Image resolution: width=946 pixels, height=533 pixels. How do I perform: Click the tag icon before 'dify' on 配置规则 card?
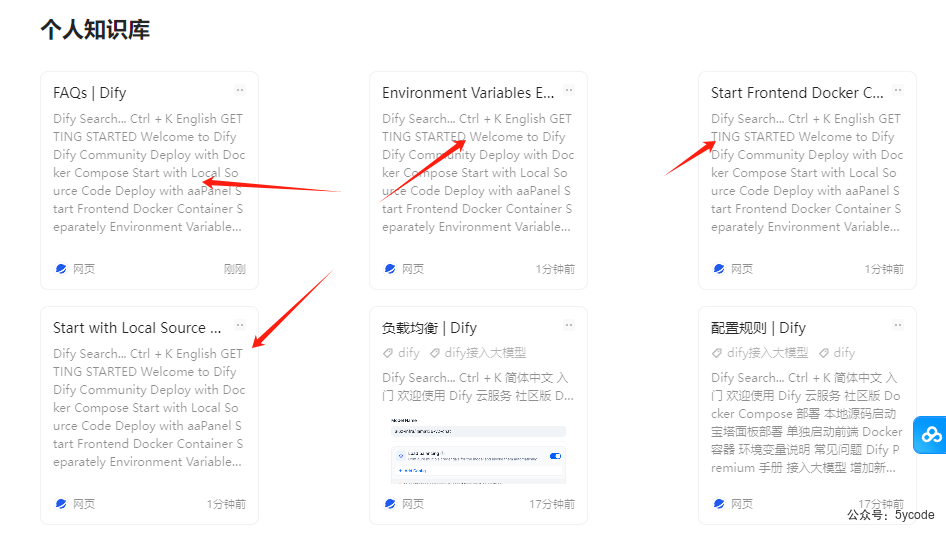824,353
